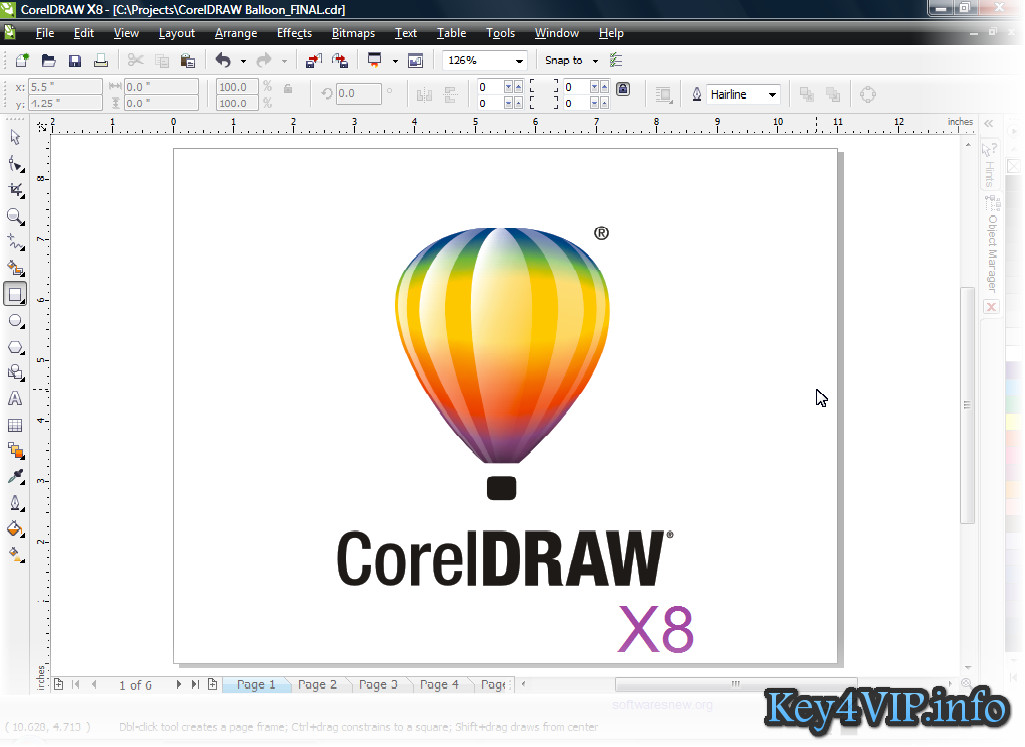
Task: Click the x position field 5.5
Action: click(65, 86)
